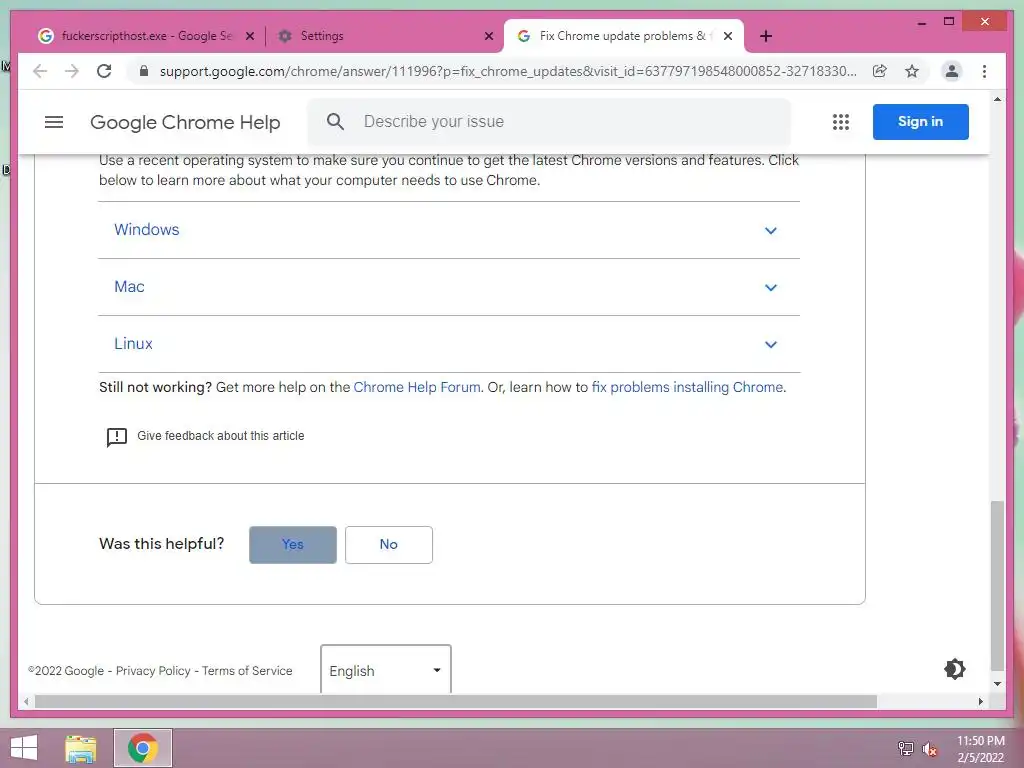Select the Fix Chrome update problems tab
The image size is (1024, 768).
[x=623, y=36]
